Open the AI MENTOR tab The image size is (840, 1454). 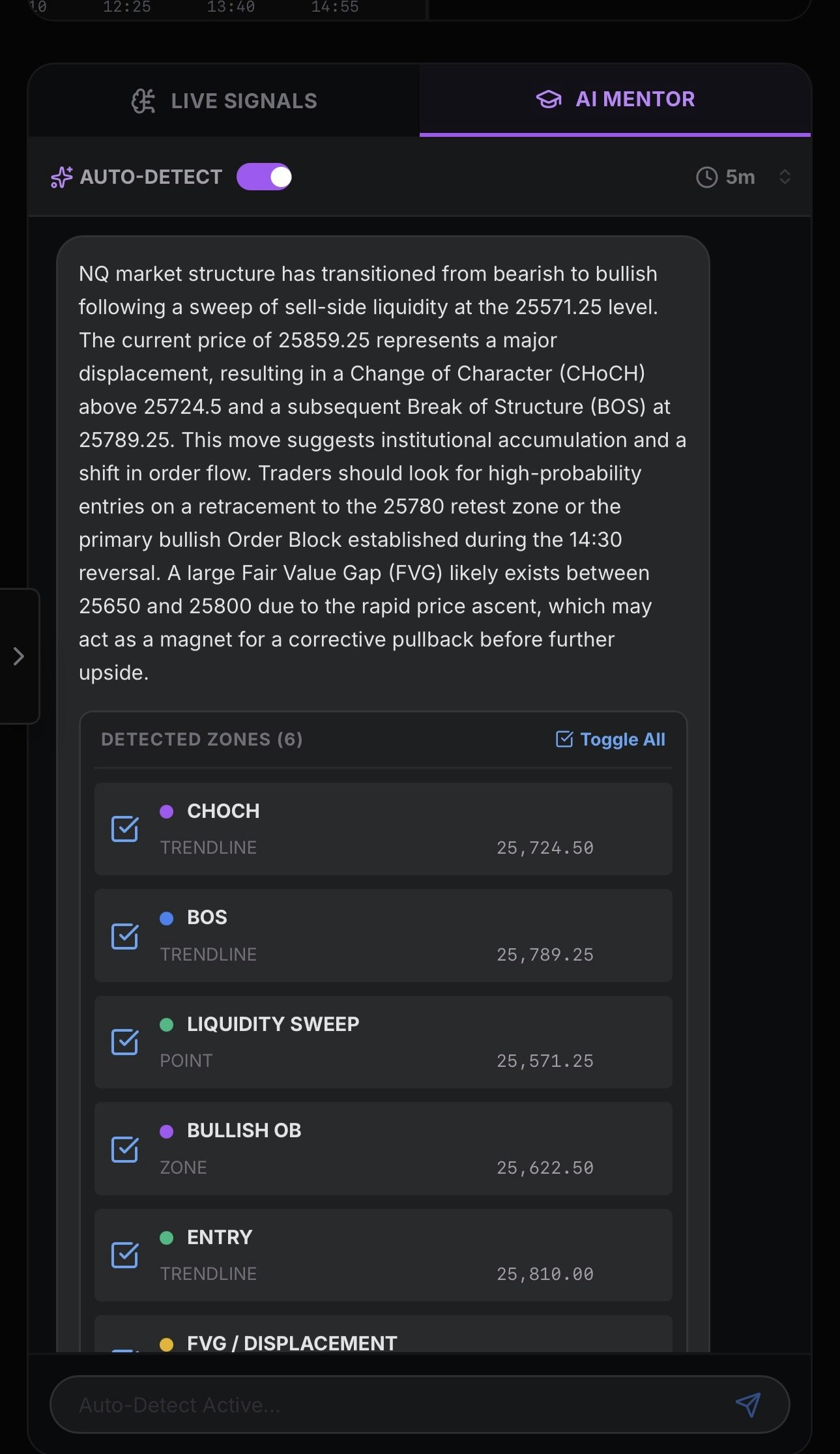tap(615, 99)
